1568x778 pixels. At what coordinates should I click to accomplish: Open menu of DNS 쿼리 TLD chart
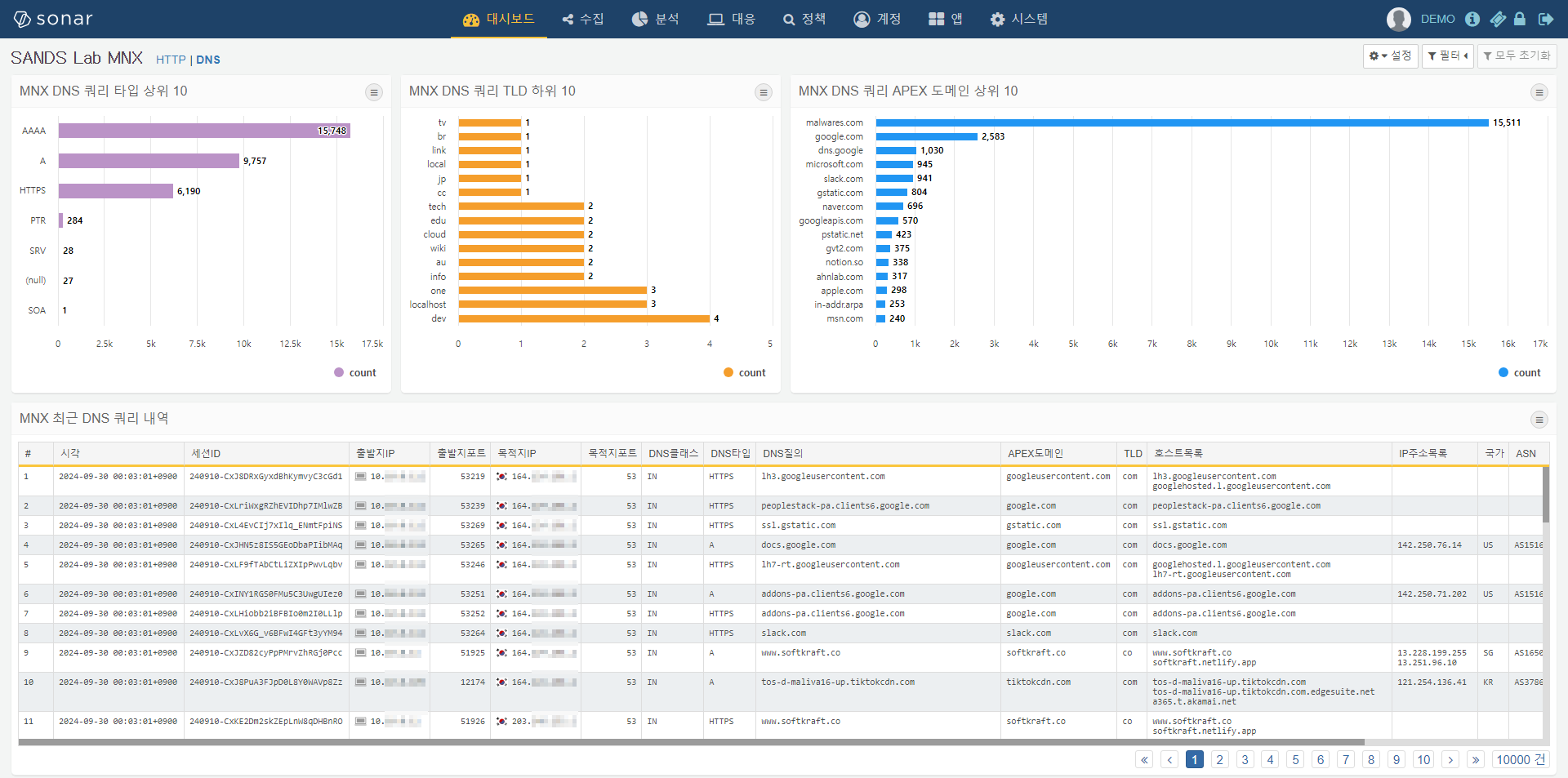tap(764, 92)
